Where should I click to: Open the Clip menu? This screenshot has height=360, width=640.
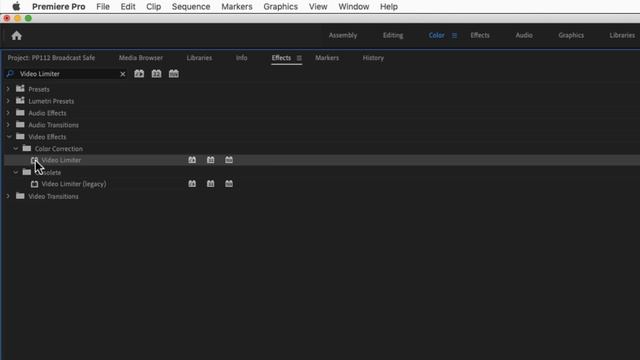(x=153, y=7)
